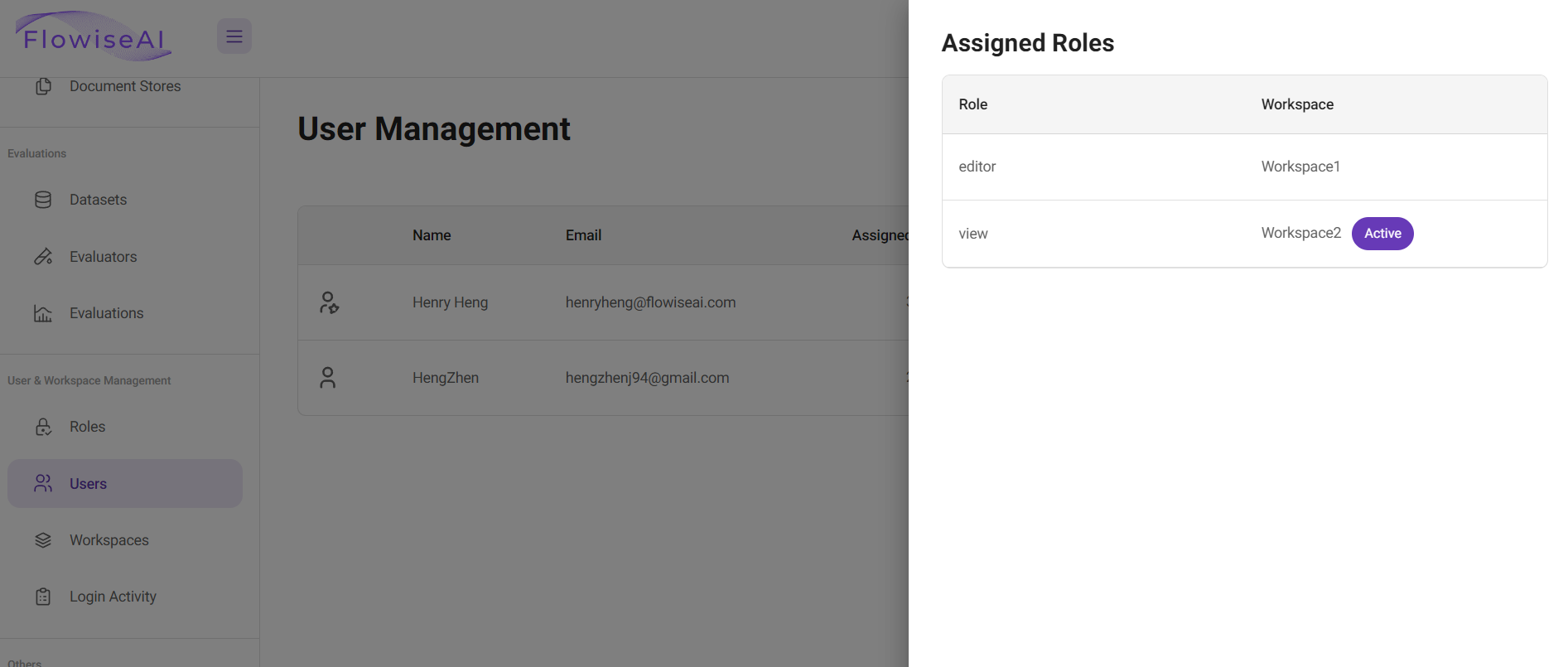Click the Roles lock icon

[x=43, y=427]
